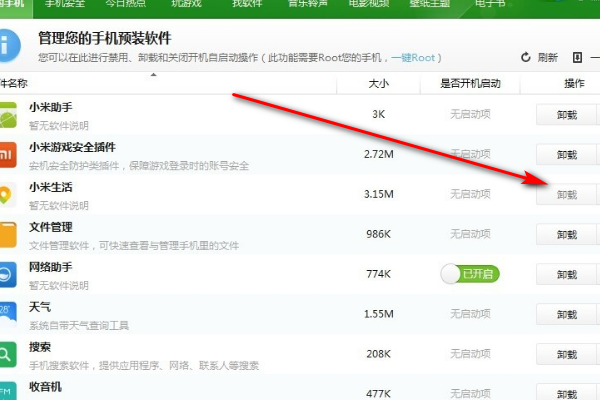Click the 986K size value
This screenshot has height=400, width=600.
(x=378, y=234)
